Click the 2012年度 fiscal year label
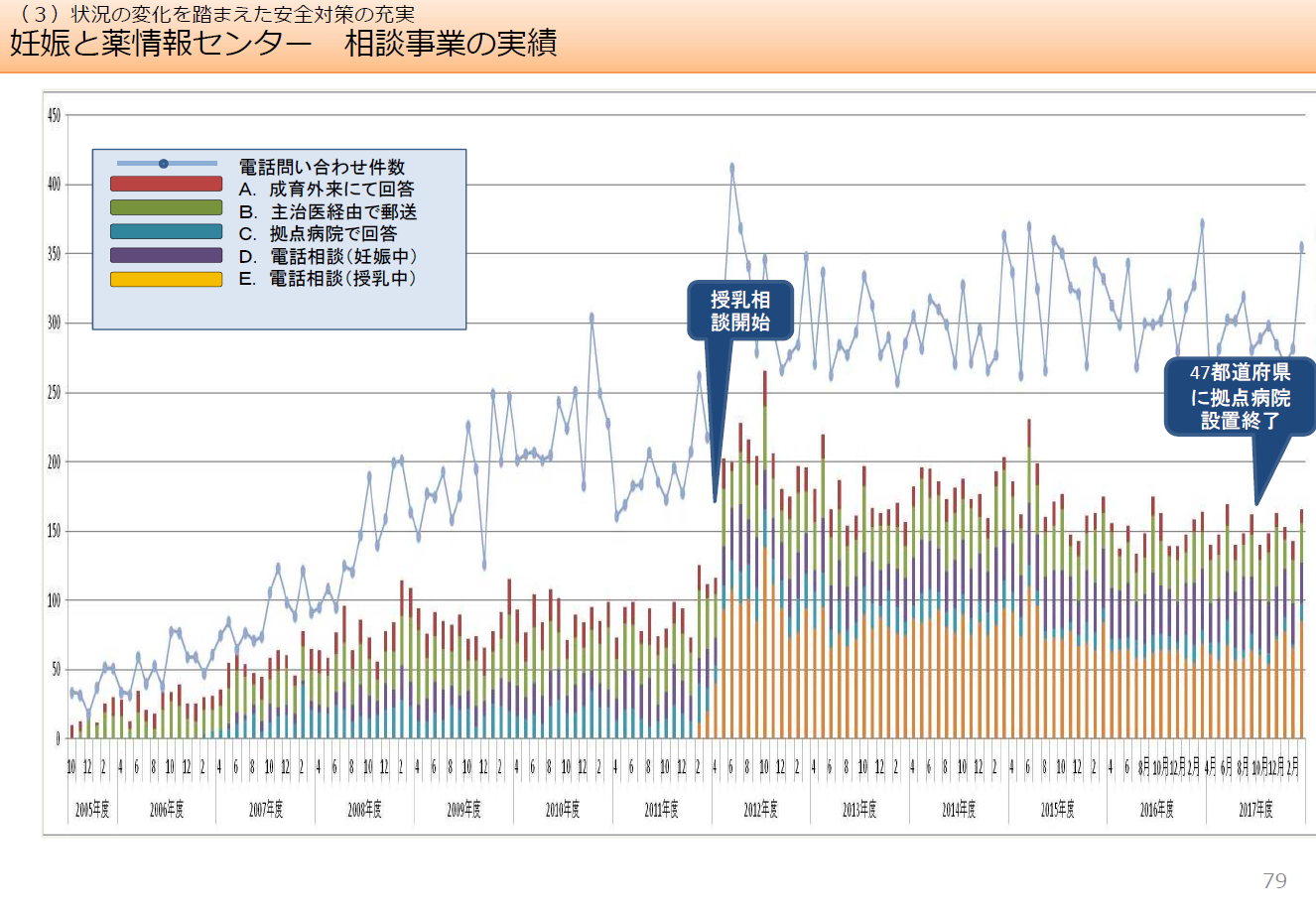This screenshot has height=910, width=1316. pyautogui.click(x=761, y=811)
